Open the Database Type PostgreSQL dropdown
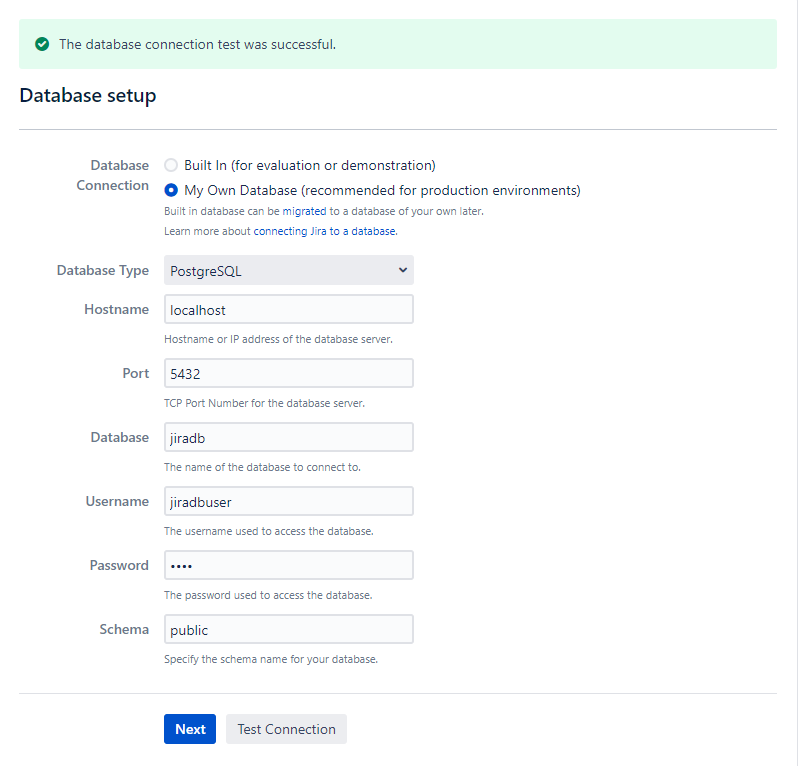The image size is (798, 766). pyautogui.click(x=289, y=270)
